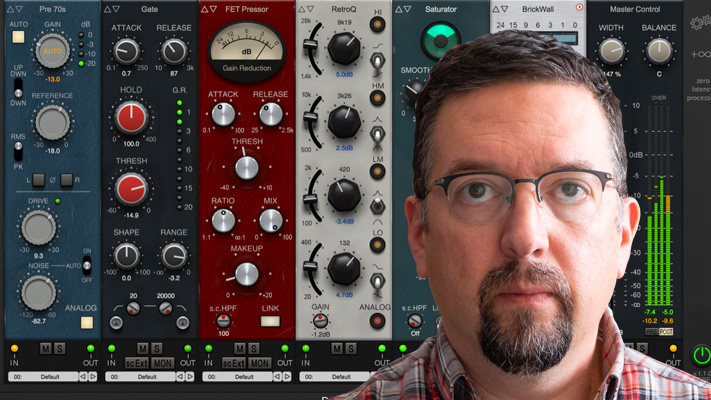Flip the noise AUTO on/off switch
The image size is (711, 400).
click(87, 266)
